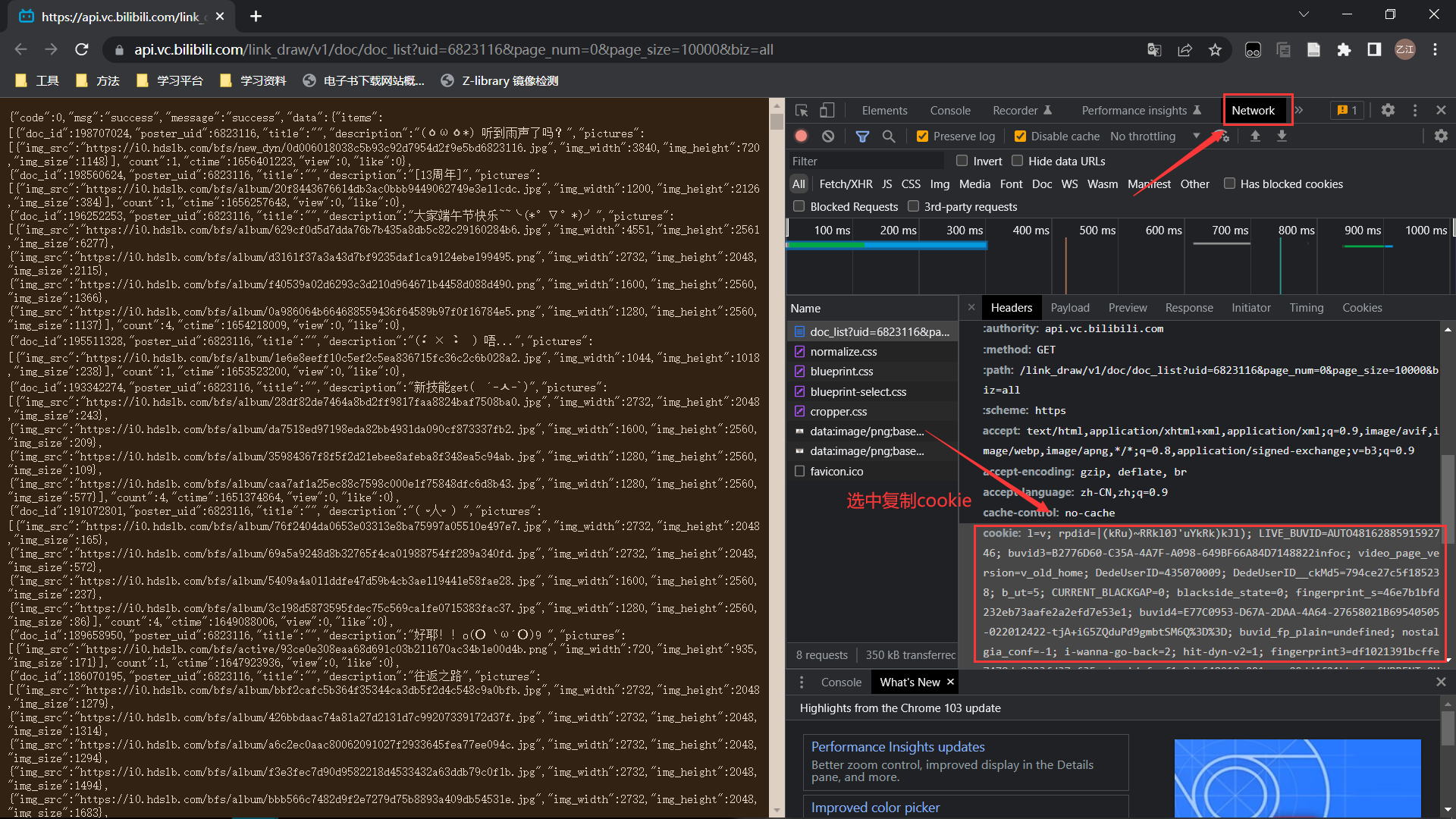Open the Response tab
Image resolution: width=1456 pixels, height=819 pixels.
(1189, 308)
